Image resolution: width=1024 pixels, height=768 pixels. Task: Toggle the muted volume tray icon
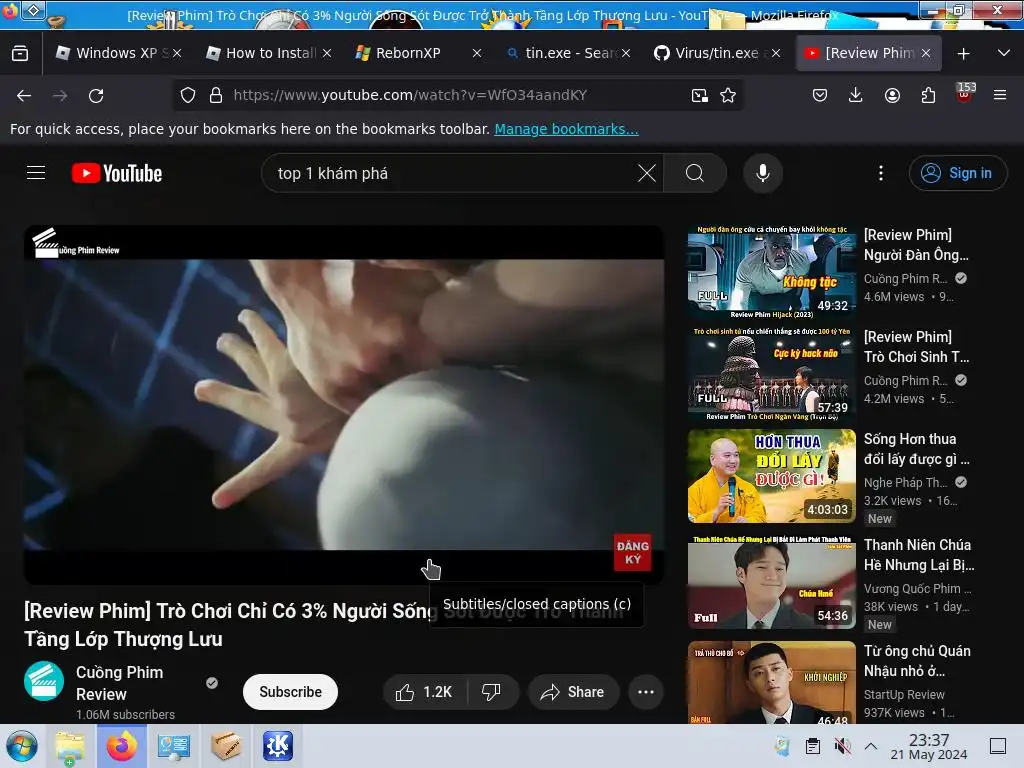tap(843, 746)
